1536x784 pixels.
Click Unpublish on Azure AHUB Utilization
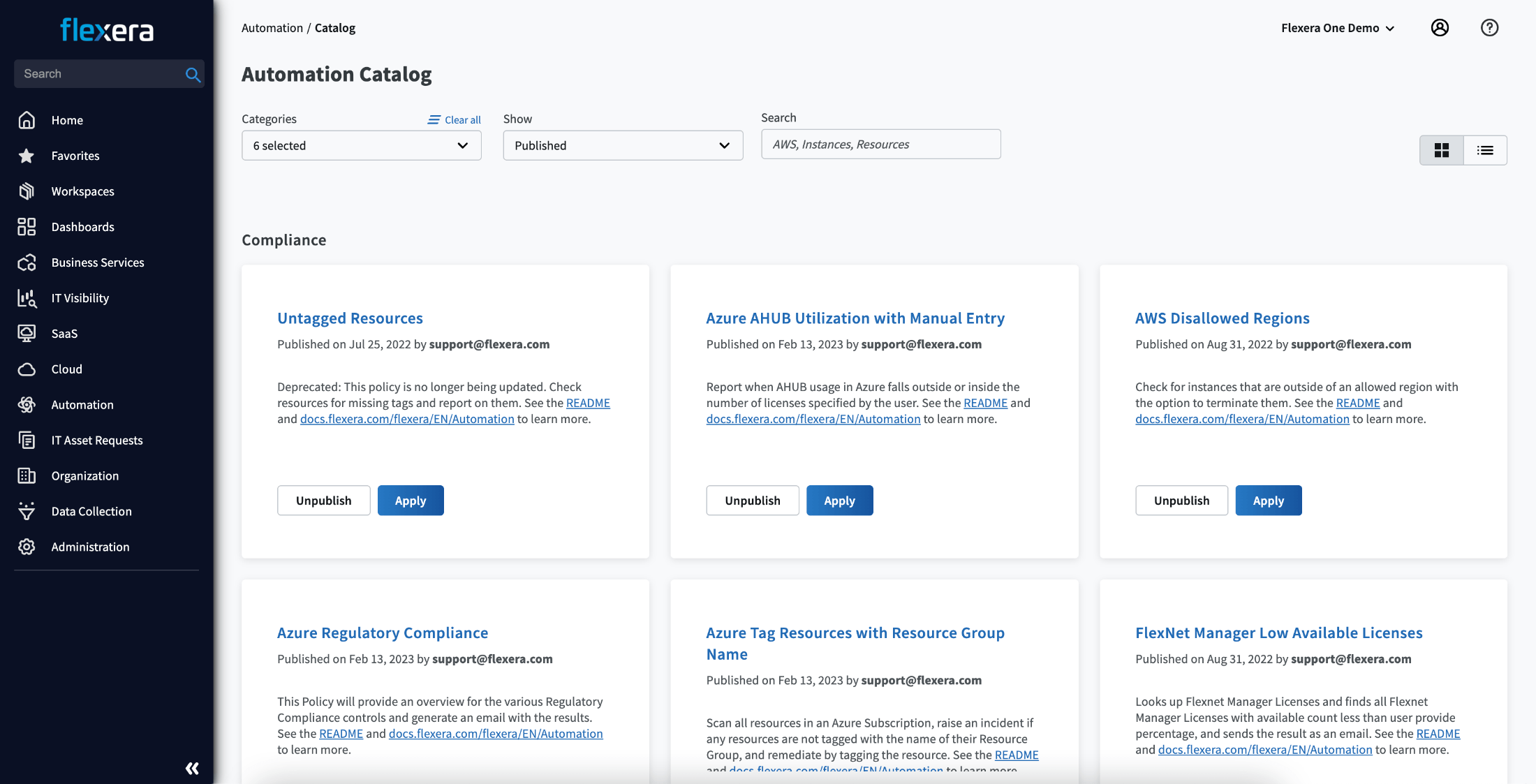pos(752,500)
